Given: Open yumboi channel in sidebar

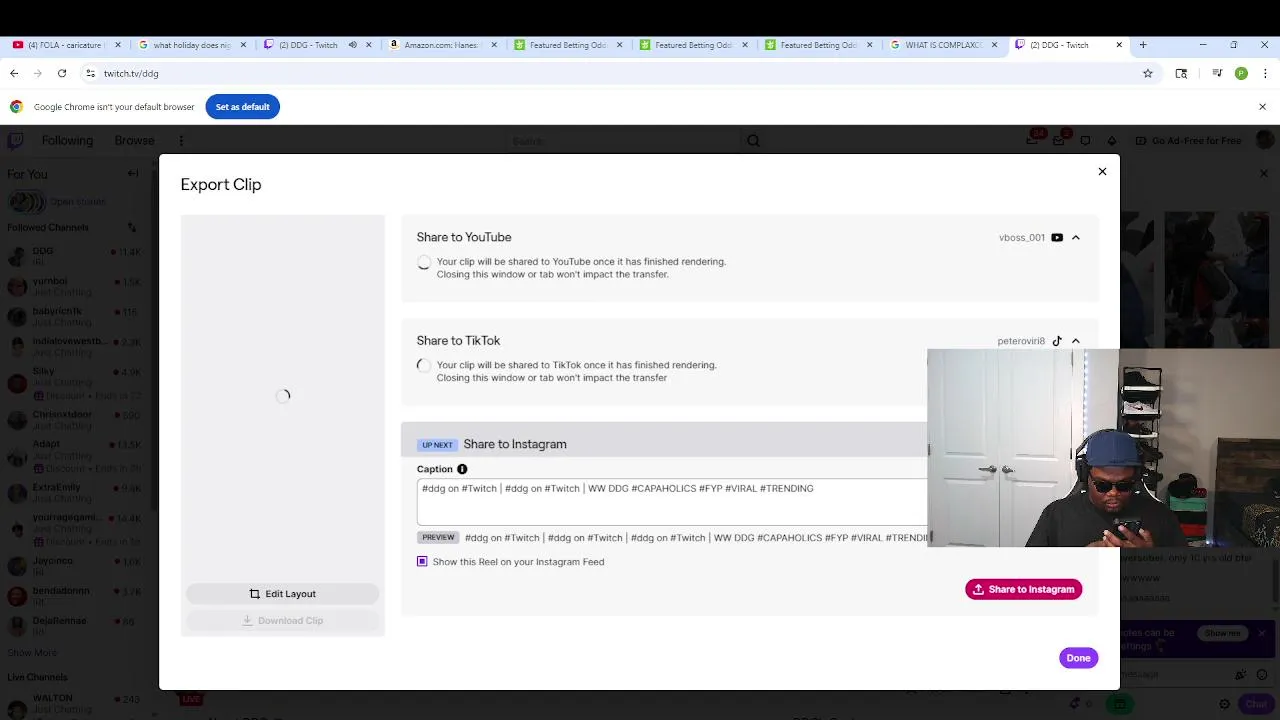Looking at the screenshot, I should point(77,287).
